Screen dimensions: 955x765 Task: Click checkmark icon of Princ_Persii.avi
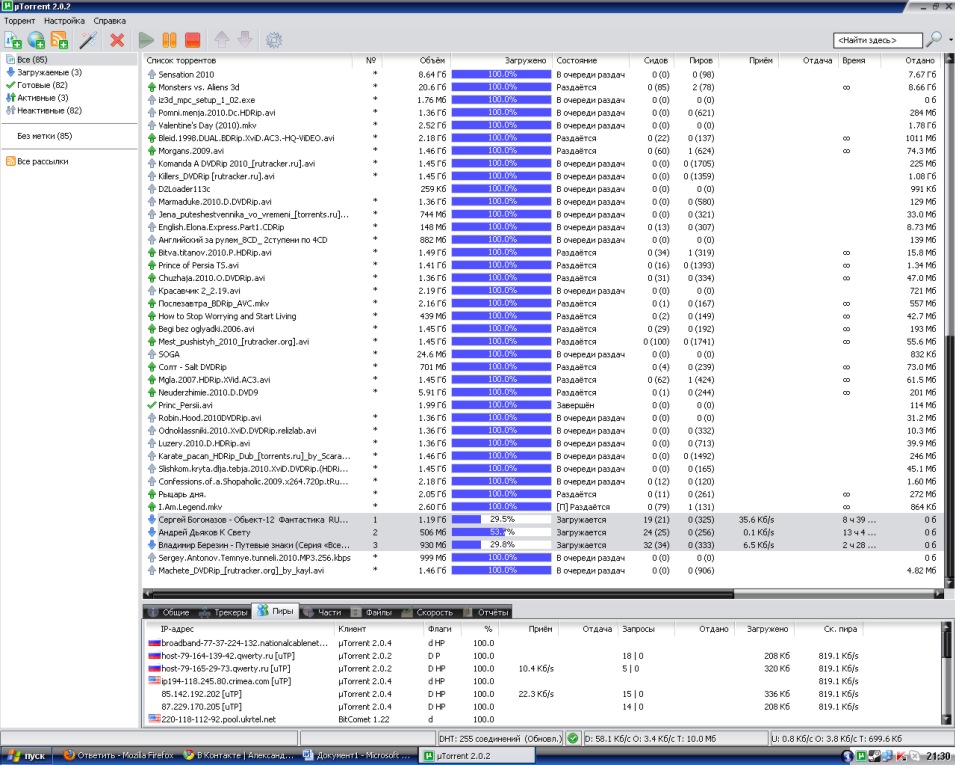(152, 405)
